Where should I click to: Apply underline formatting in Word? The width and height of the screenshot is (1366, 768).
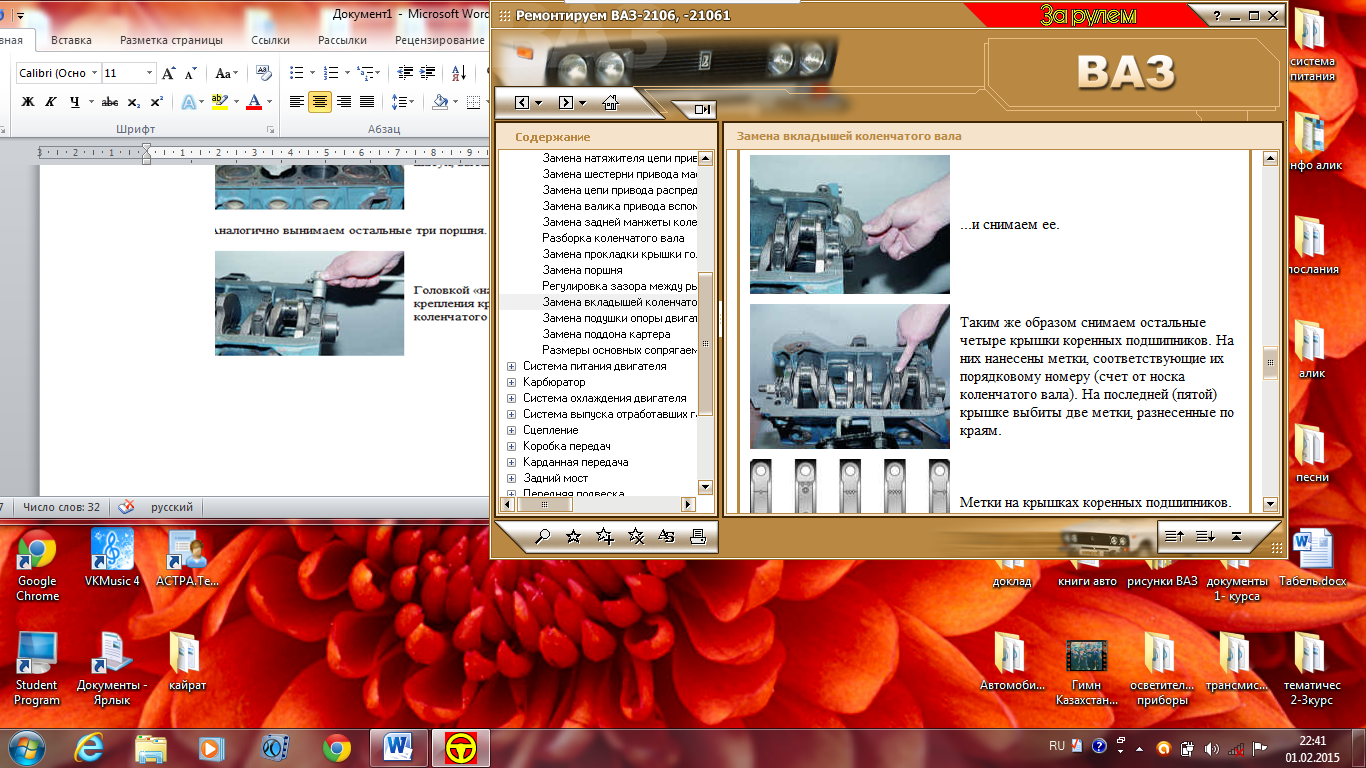(74, 102)
